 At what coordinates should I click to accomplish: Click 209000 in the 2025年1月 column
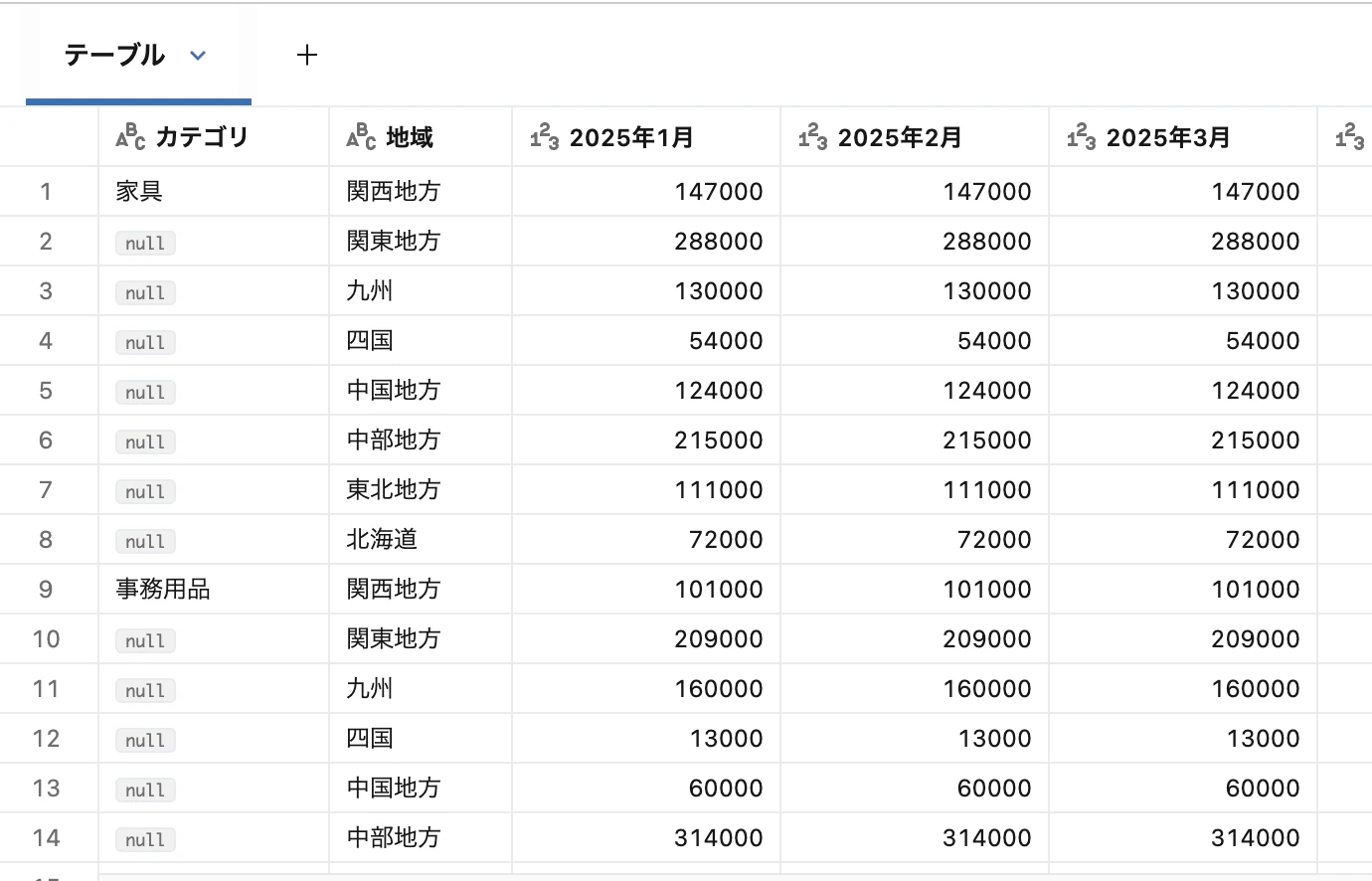coord(646,638)
